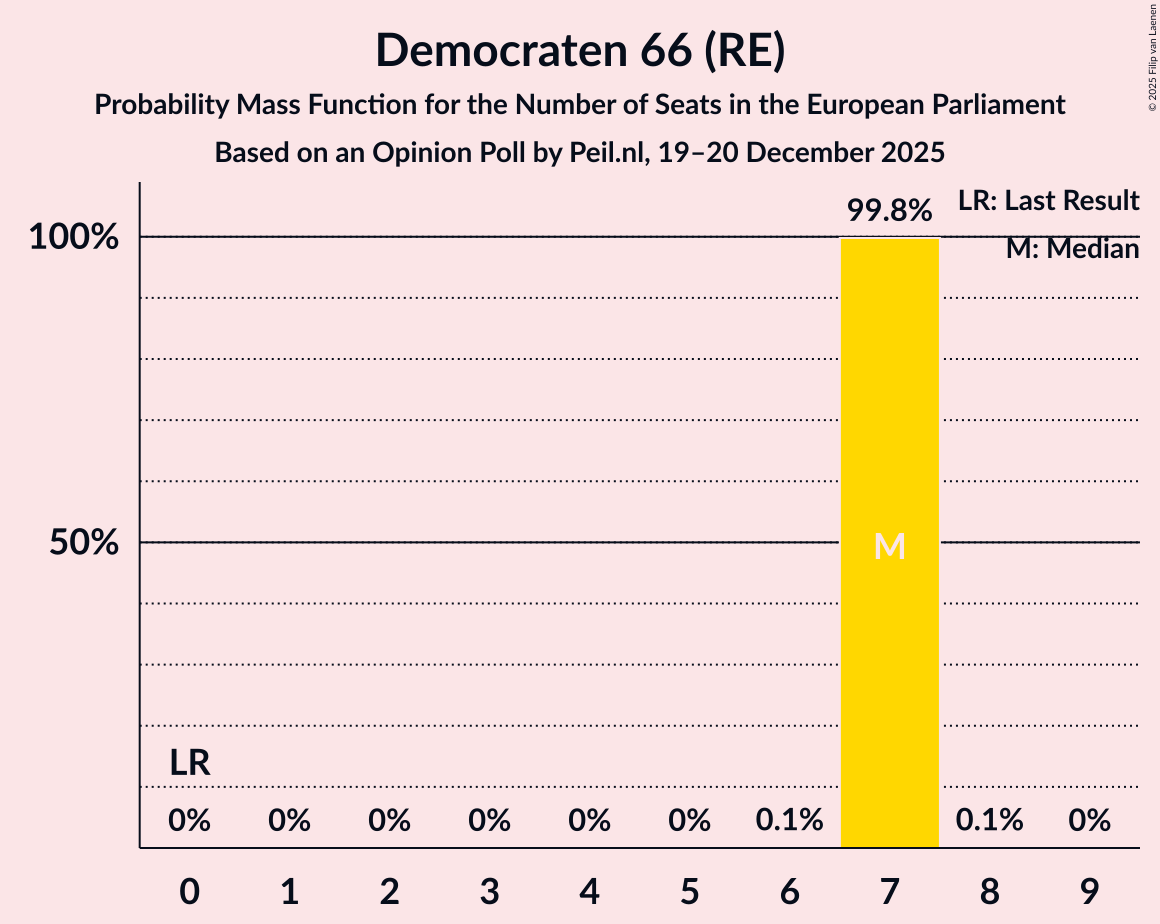
Task: Click the x-axis tick label 9
Action: pos(1089,892)
